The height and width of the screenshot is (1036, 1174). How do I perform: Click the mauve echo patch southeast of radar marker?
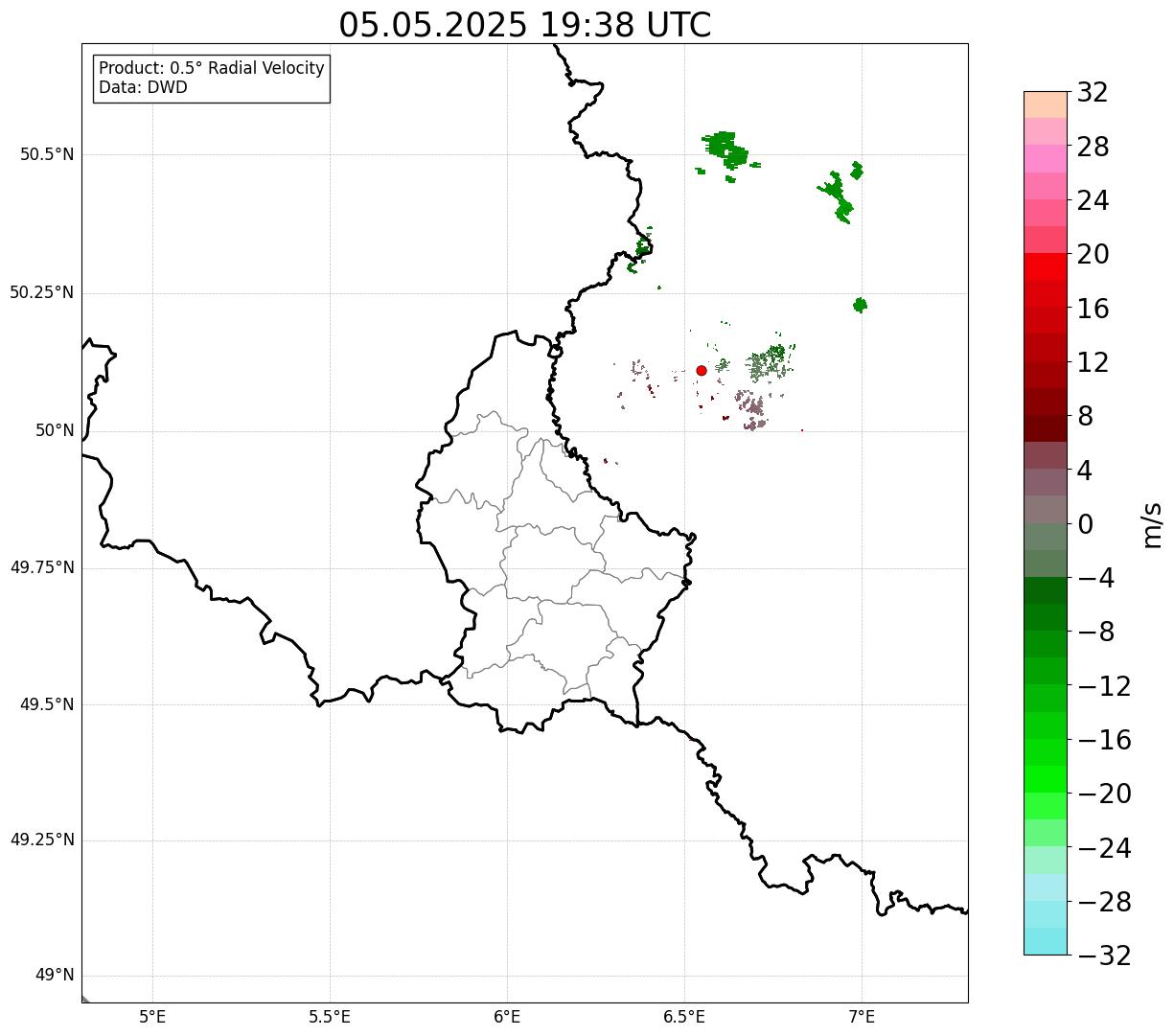751,407
